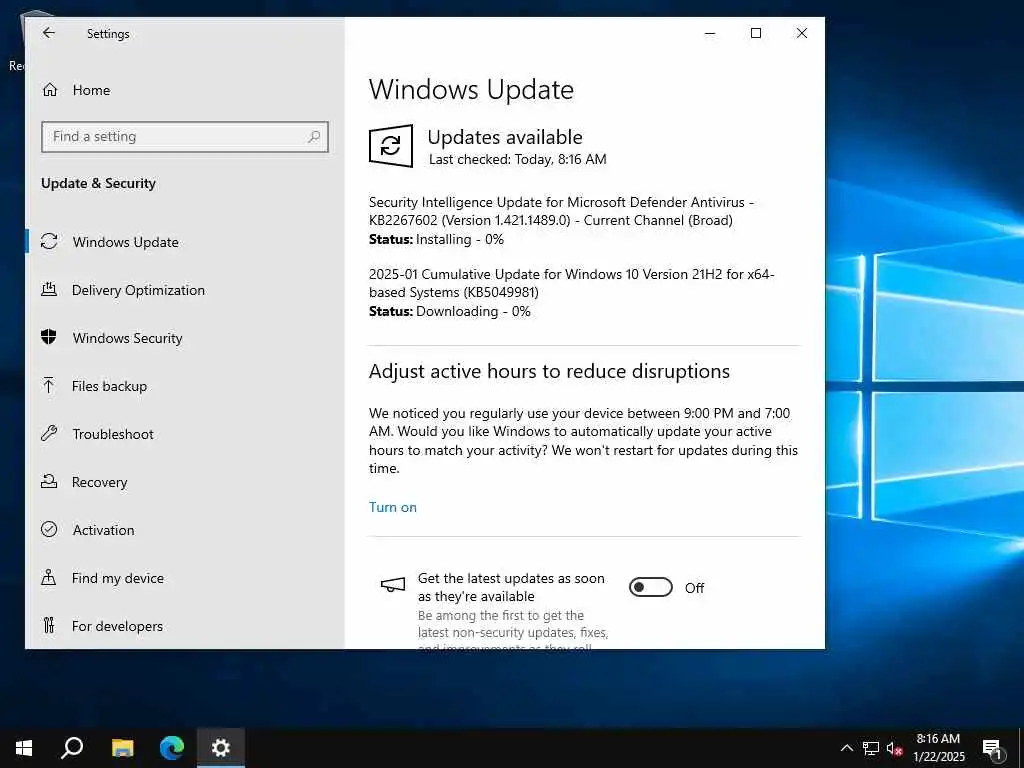Screen dimensions: 1024x768
Task: Open the taskbar clock showing 8:16 AM
Action: [938, 748]
